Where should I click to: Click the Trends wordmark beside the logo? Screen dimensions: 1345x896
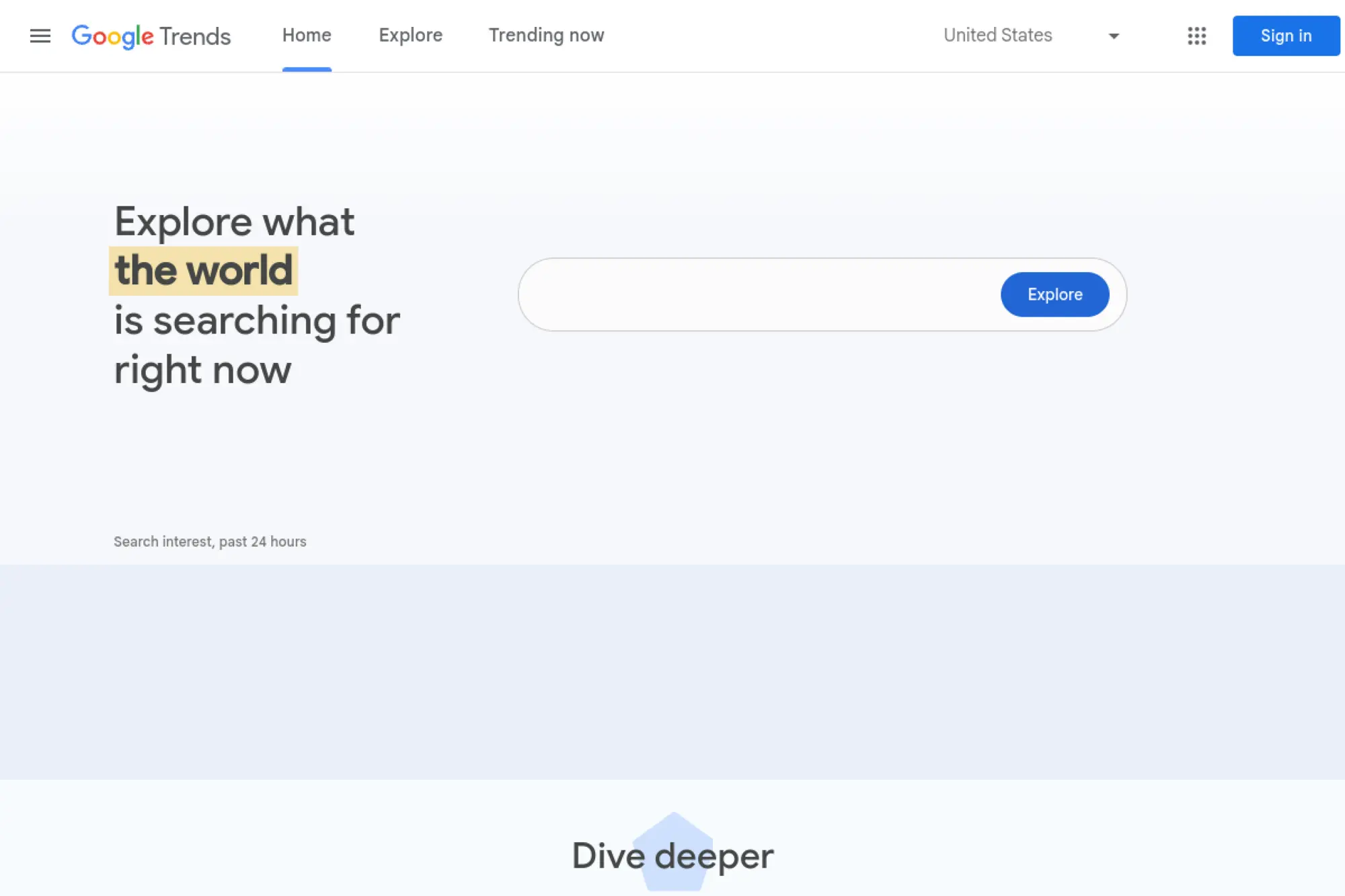195,36
